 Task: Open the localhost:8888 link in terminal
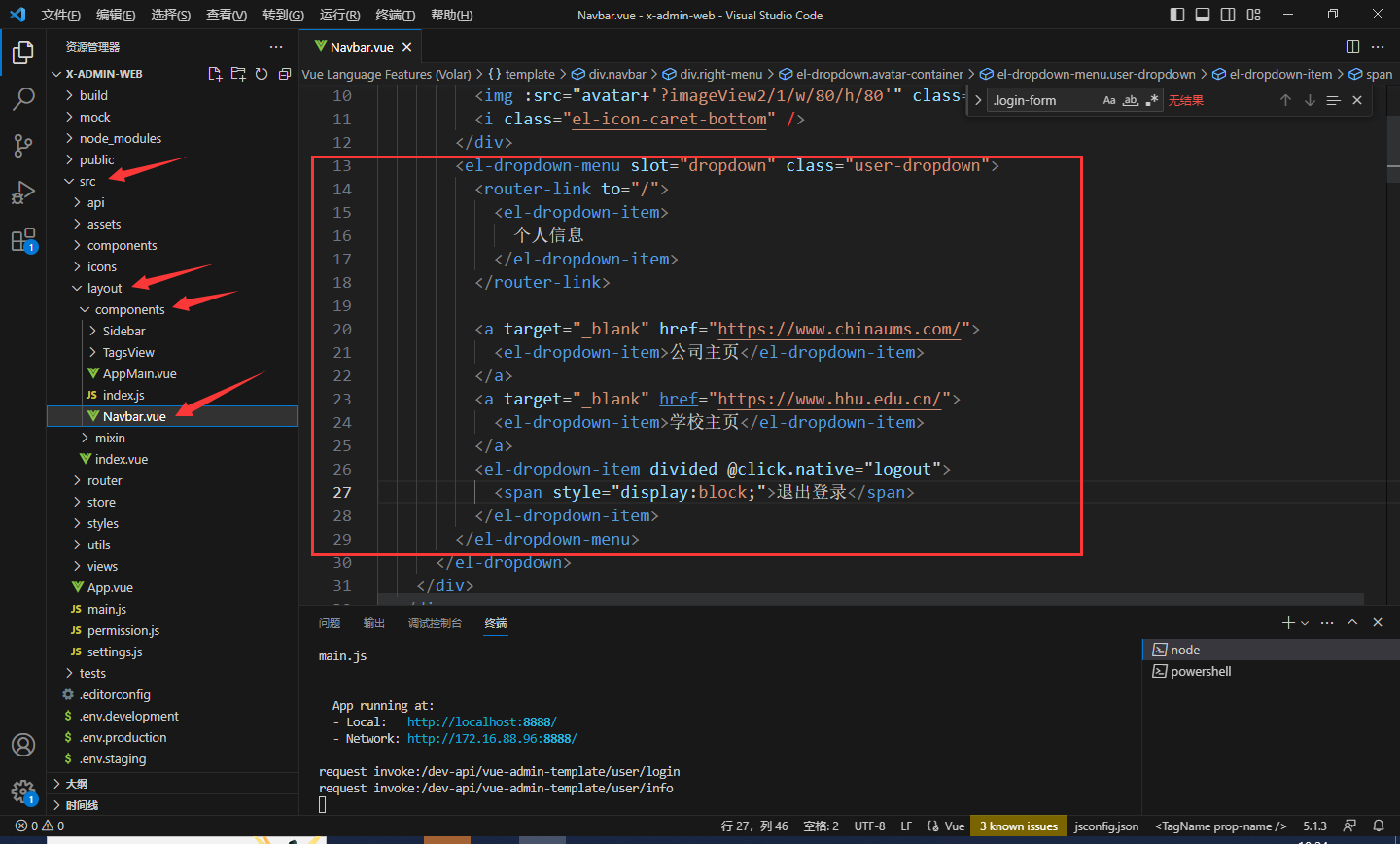point(481,722)
